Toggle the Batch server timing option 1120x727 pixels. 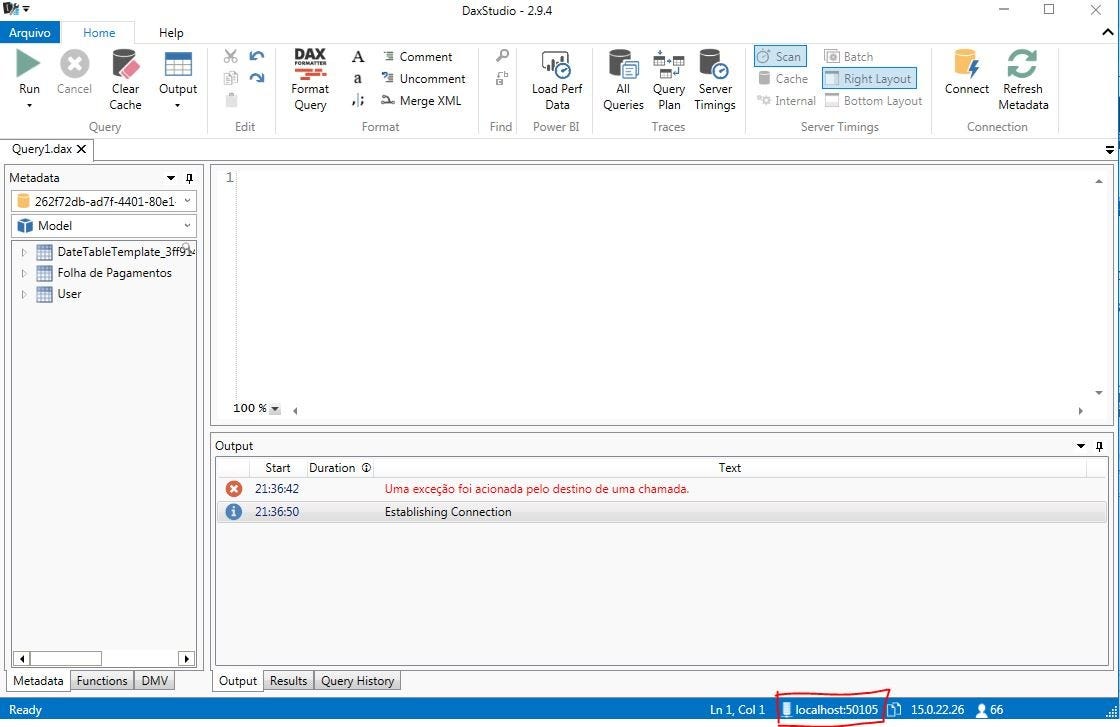coord(849,56)
